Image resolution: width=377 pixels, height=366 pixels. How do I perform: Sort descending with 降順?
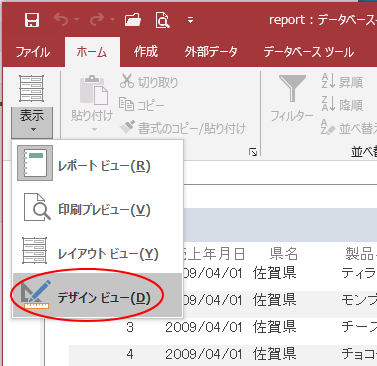point(342,105)
